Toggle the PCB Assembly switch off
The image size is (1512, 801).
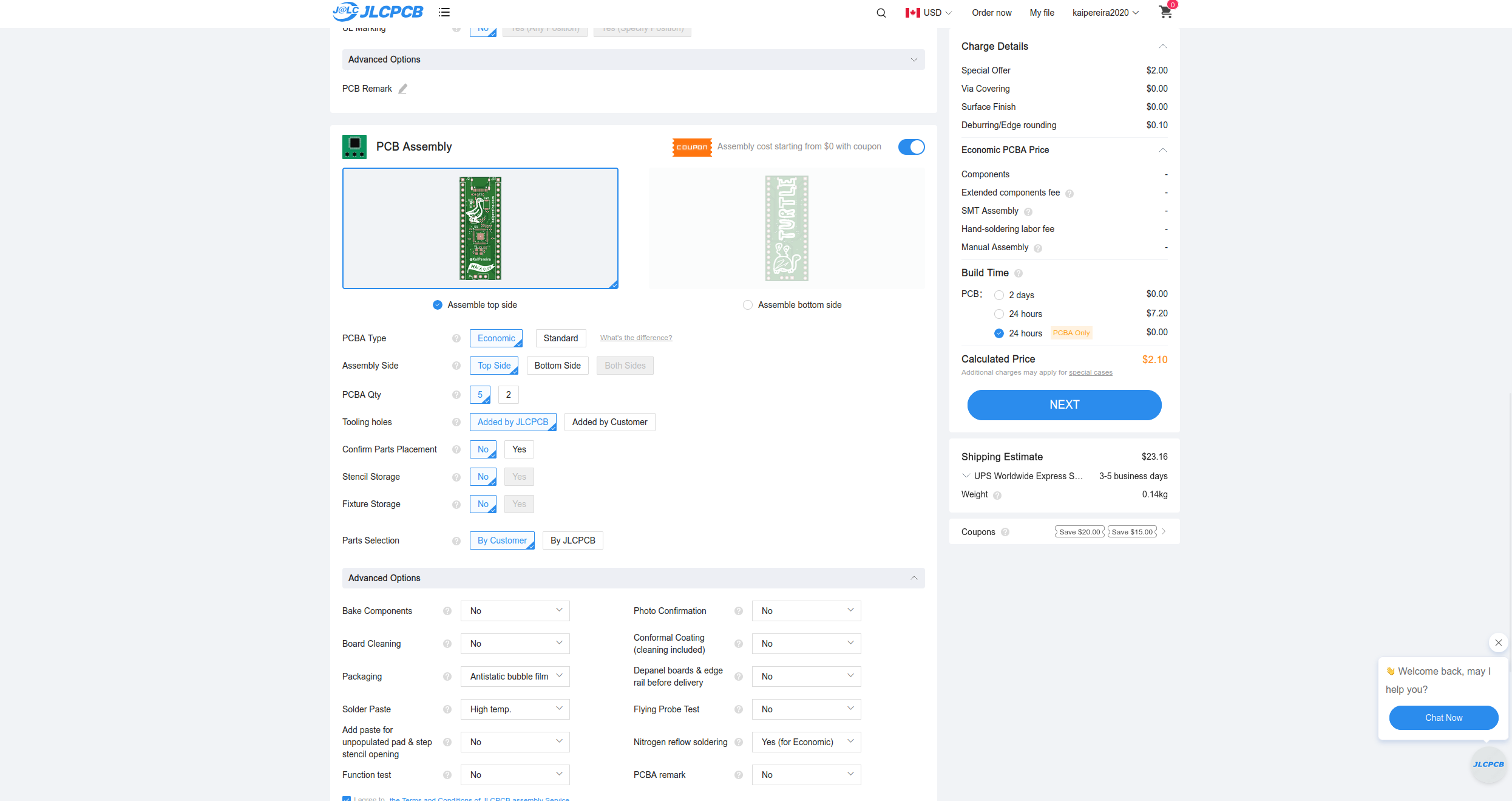coord(911,147)
